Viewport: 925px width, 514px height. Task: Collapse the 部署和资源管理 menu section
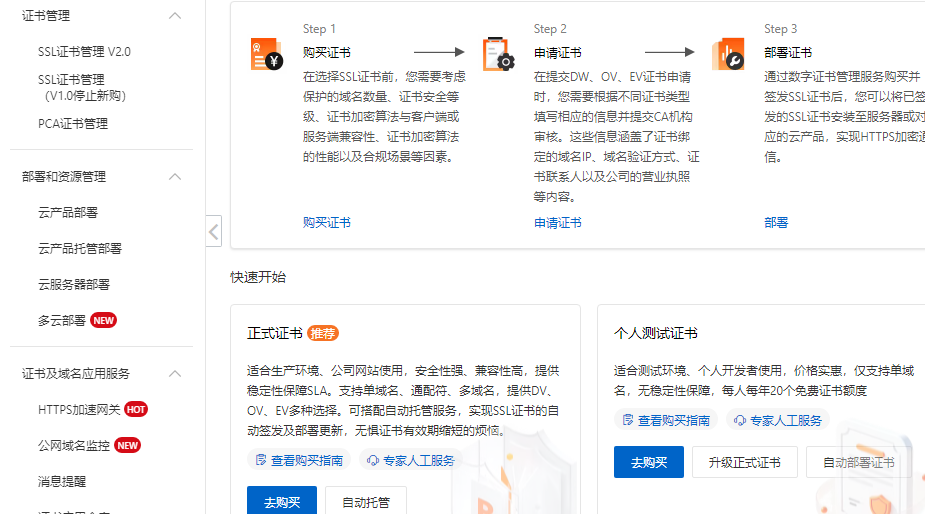[x=175, y=177]
